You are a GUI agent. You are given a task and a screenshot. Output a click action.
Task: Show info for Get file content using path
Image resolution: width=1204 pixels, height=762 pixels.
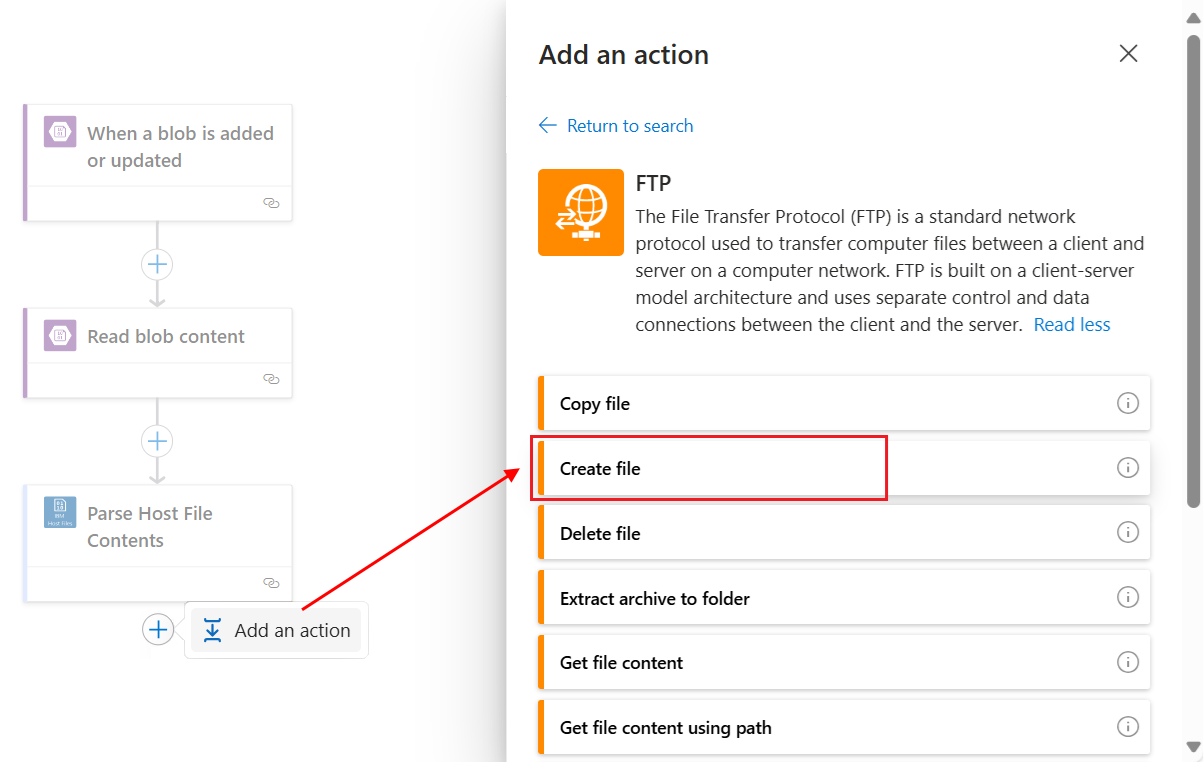pos(1128,727)
